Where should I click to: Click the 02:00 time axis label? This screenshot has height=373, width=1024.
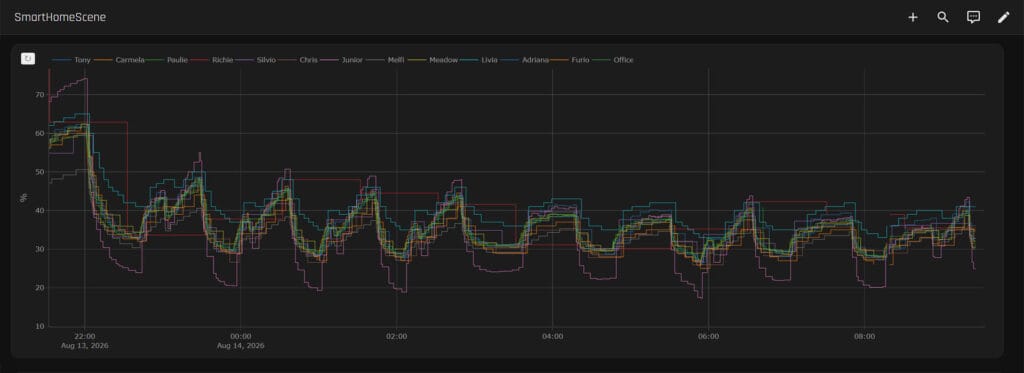(x=396, y=336)
